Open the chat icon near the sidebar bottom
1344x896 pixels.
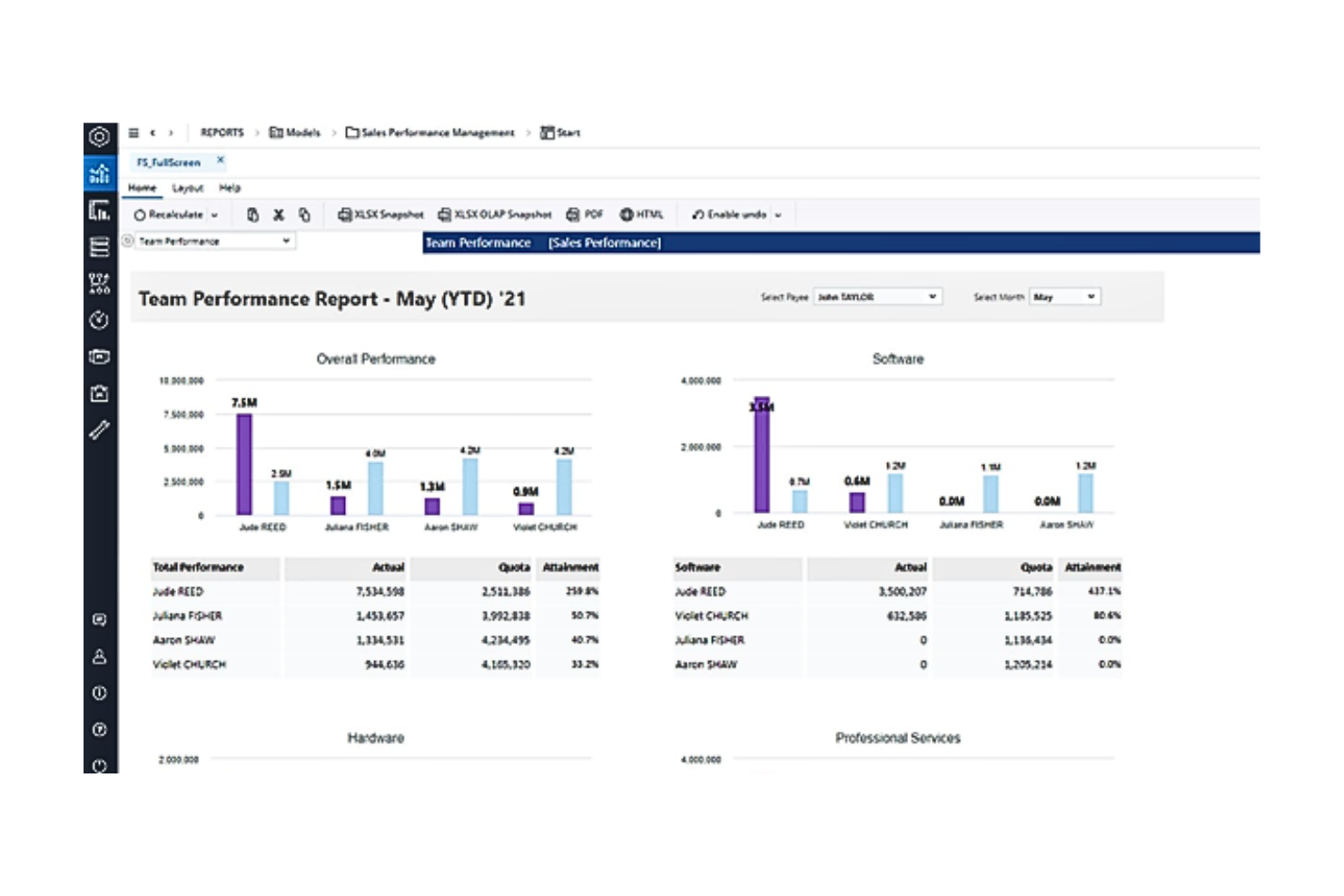click(x=99, y=620)
